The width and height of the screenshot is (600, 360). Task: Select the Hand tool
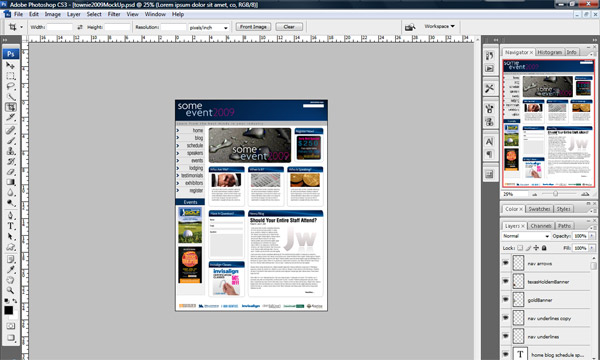point(10,280)
